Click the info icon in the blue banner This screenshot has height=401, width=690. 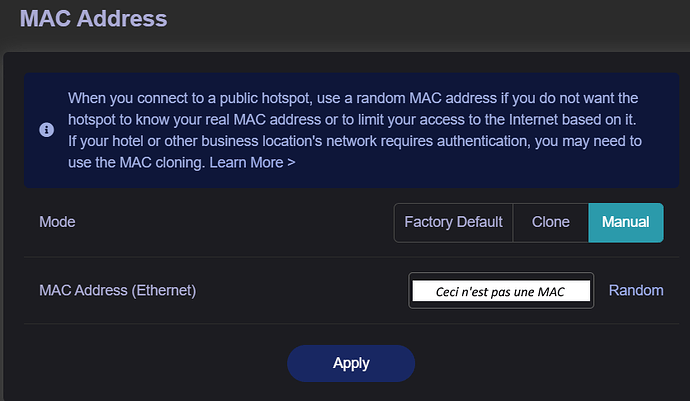[46, 131]
